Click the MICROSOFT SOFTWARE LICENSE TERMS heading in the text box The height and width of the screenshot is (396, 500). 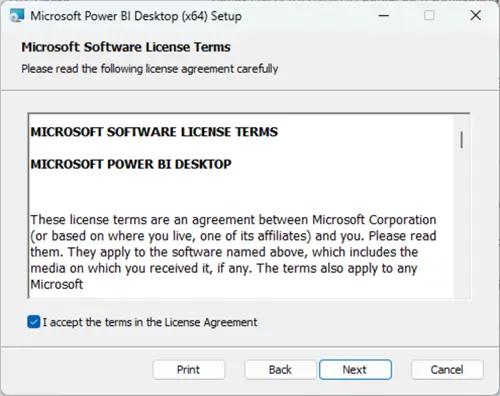pyautogui.click(x=154, y=132)
